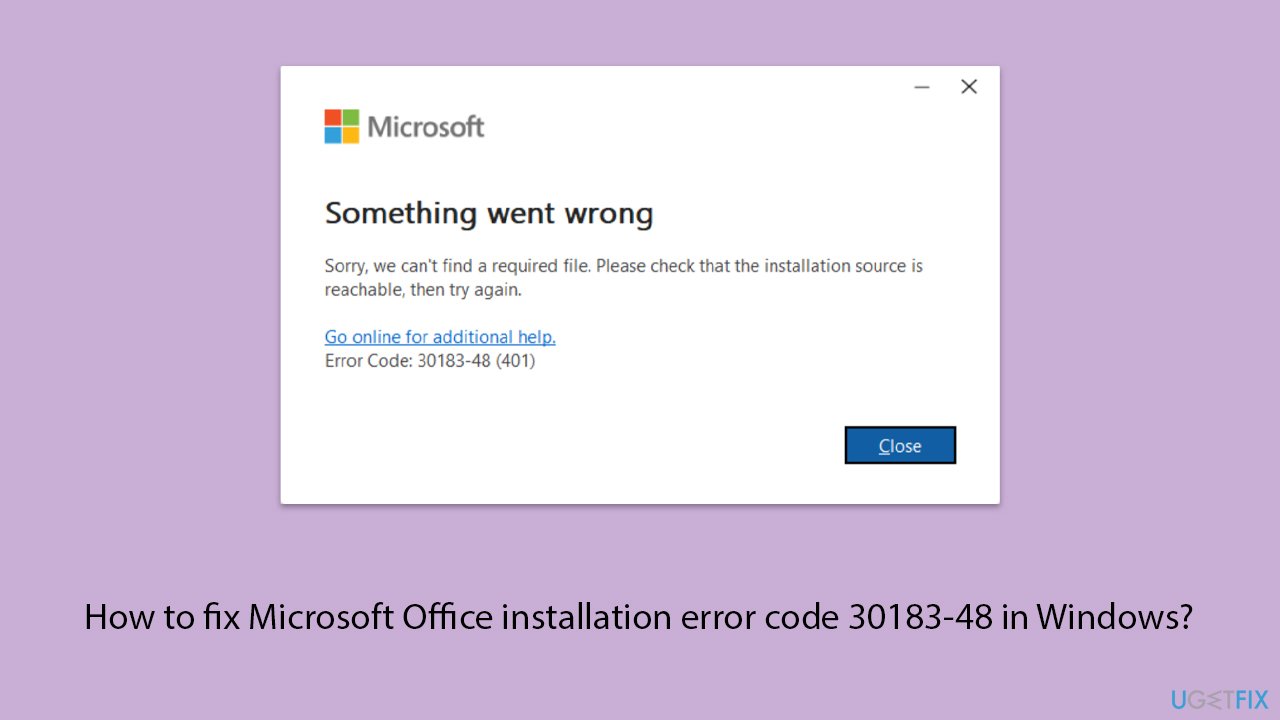1280x720 pixels.
Task: Click the article headline about error 30183-48
Action: (639, 617)
